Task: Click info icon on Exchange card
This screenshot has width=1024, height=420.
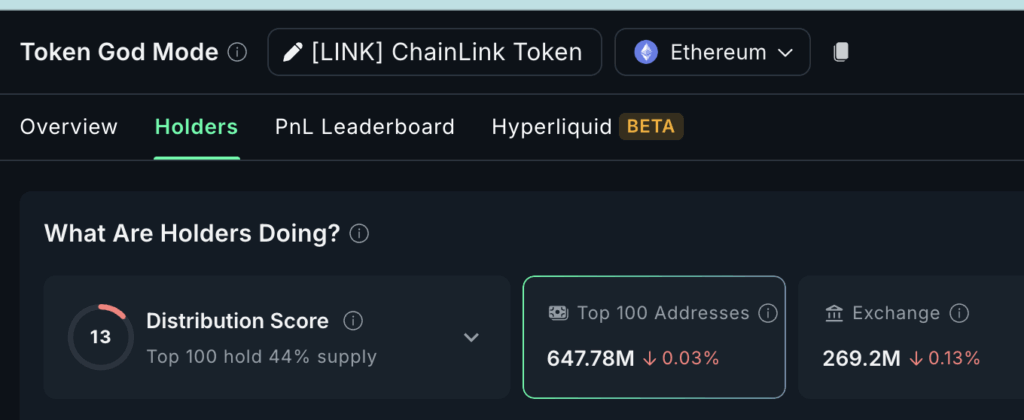Action: click(959, 314)
